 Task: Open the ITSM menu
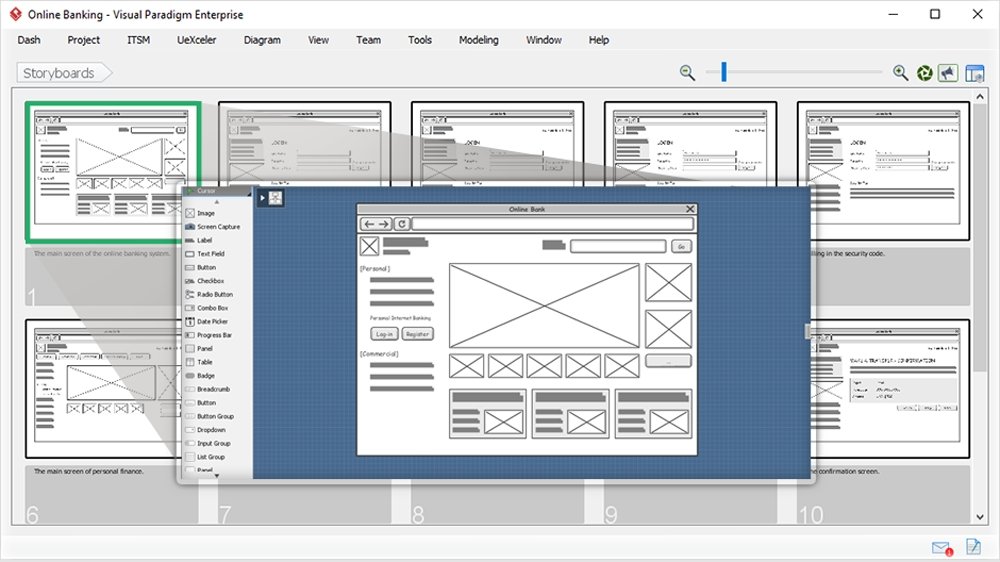click(138, 40)
